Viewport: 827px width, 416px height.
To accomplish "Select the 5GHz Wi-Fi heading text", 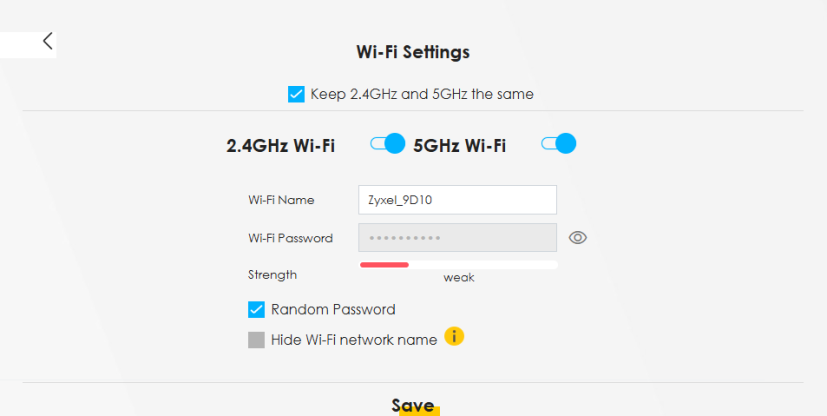I will tap(459, 145).
